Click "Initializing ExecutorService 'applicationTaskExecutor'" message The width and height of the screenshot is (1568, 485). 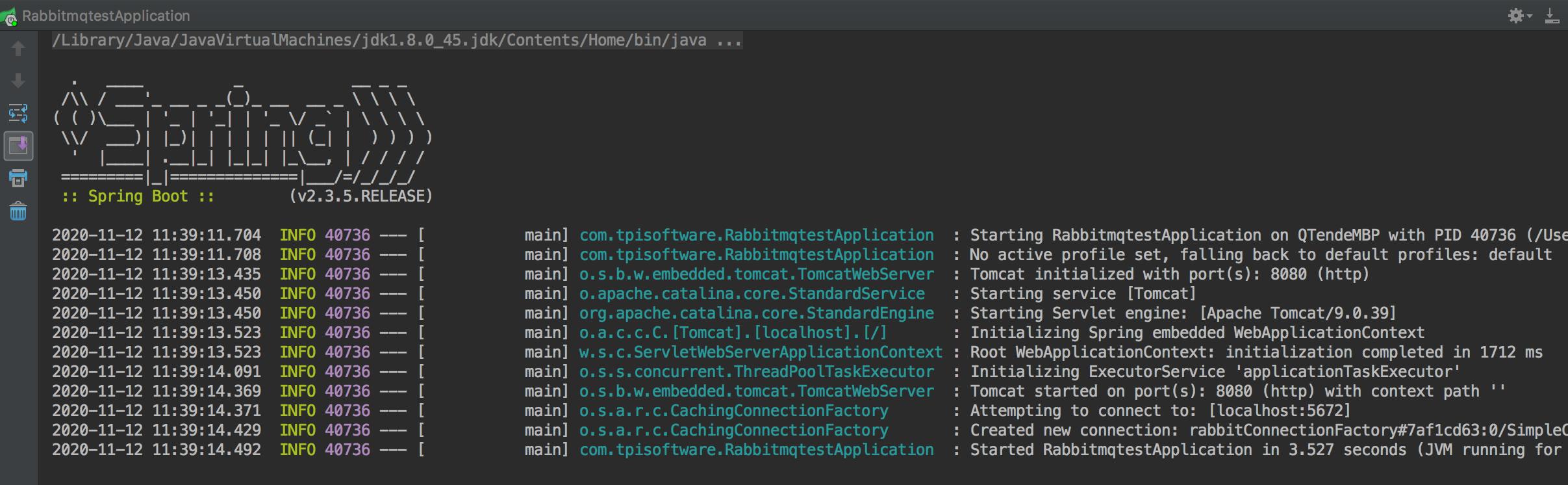(1215, 372)
